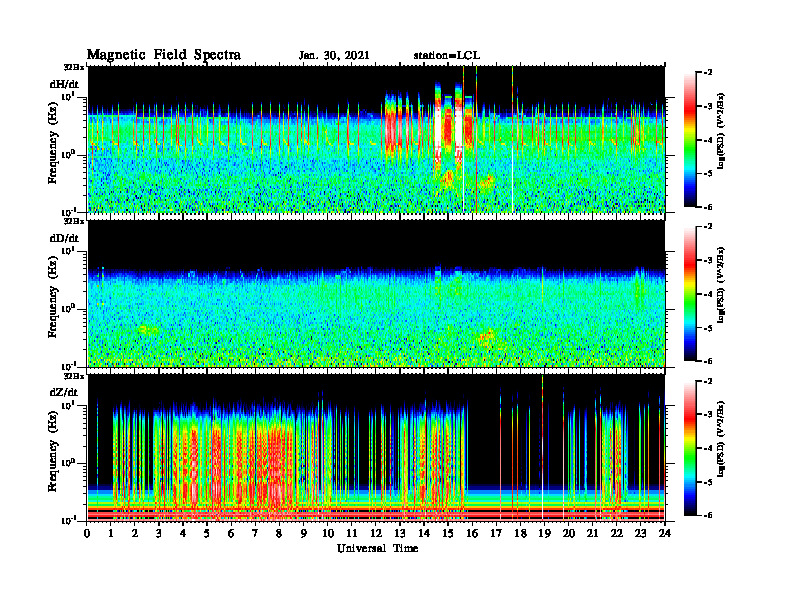Click the color scale bar beside dH/dt panel
The width and height of the screenshot is (792, 612).
tap(690, 140)
